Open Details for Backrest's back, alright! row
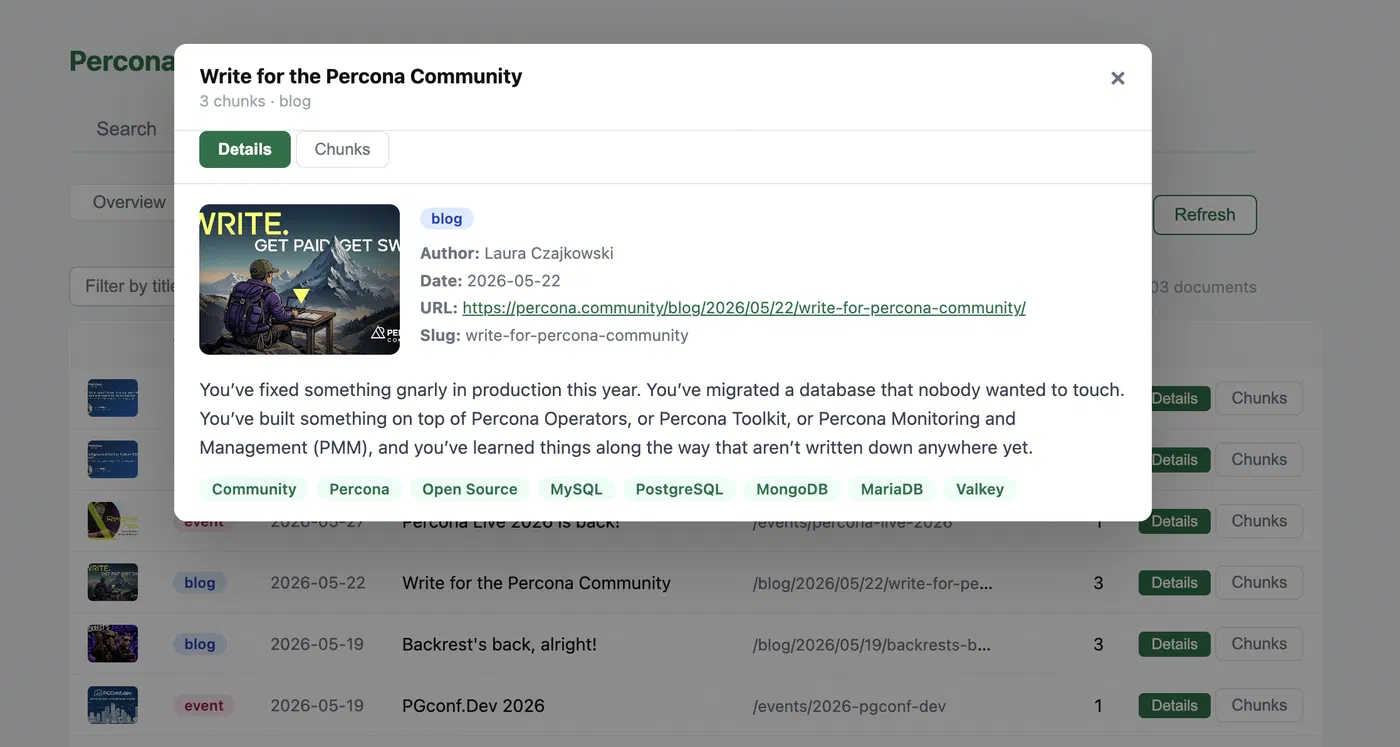Viewport: 1400px width, 747px height. click(x=1174, y=644)
